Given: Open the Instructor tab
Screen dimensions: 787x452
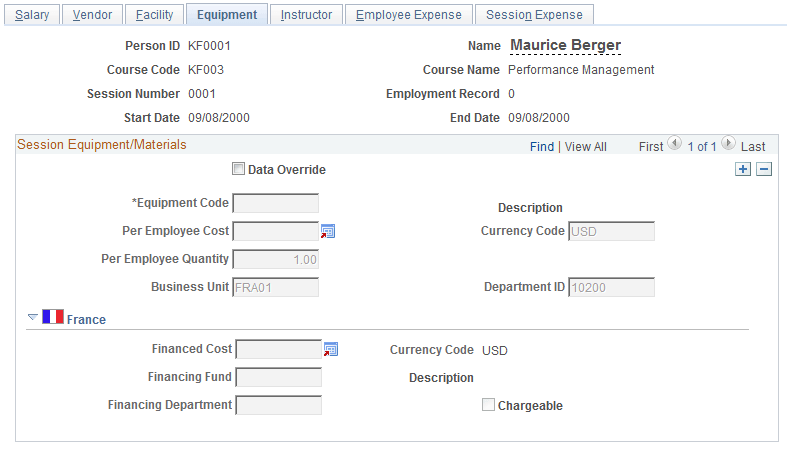Looking at the screenshot, I should (307, 15).
